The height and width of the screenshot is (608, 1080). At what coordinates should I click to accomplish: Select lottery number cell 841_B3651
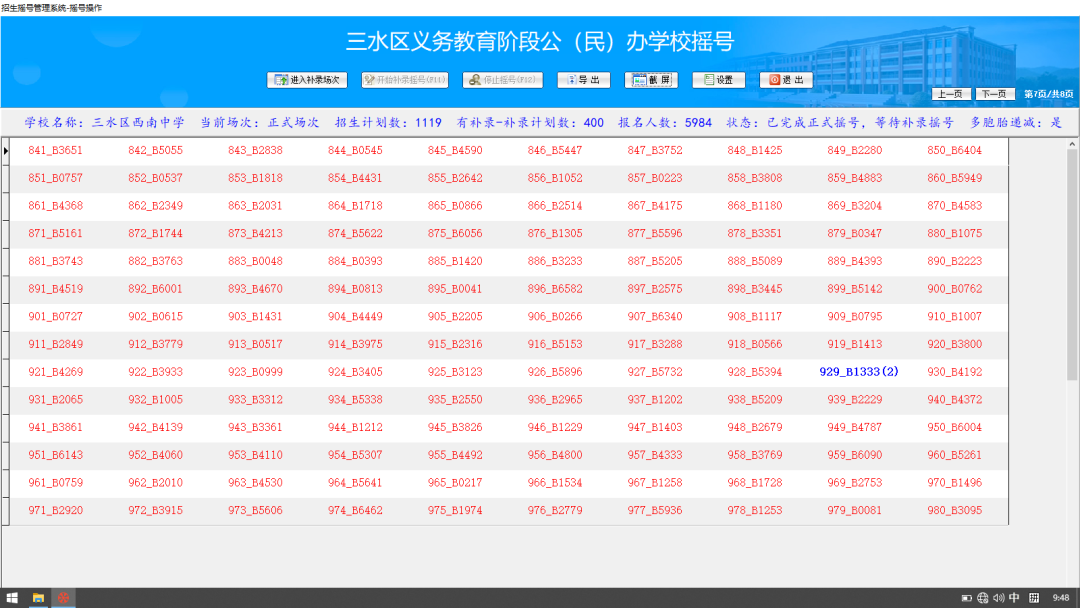(55, 150)
